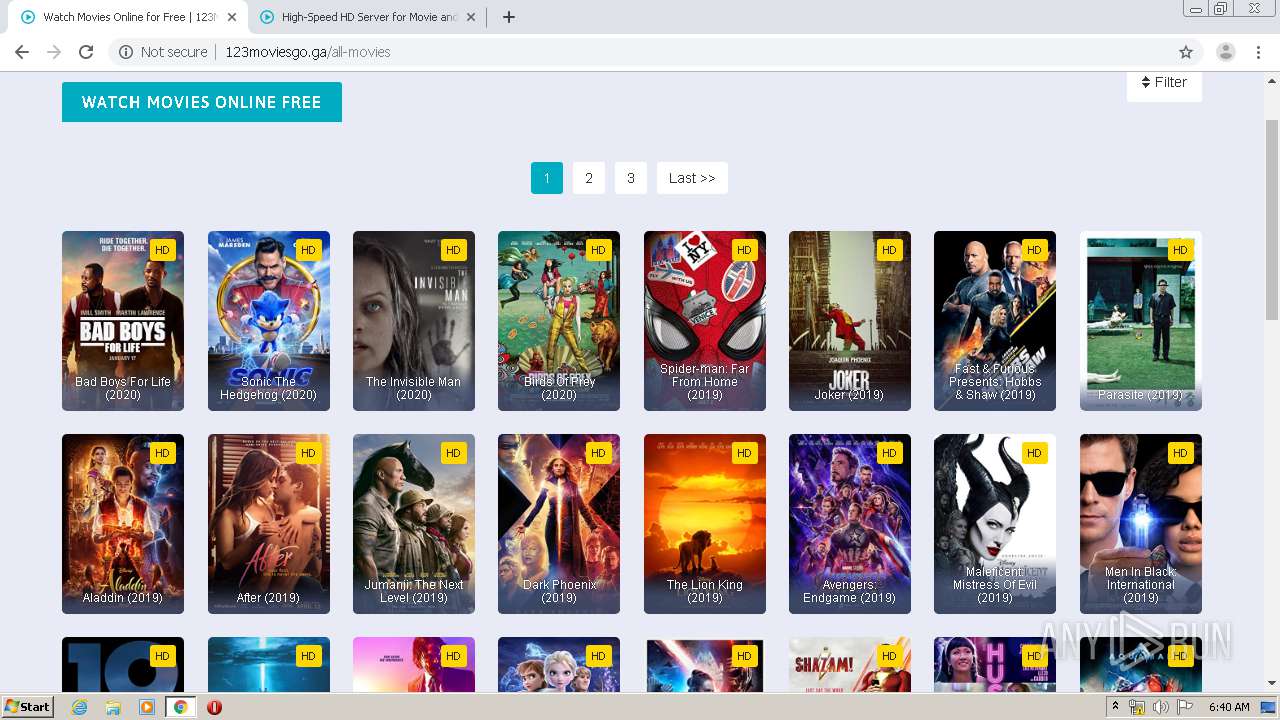Open the Windows Start menu

click(28, 706)
